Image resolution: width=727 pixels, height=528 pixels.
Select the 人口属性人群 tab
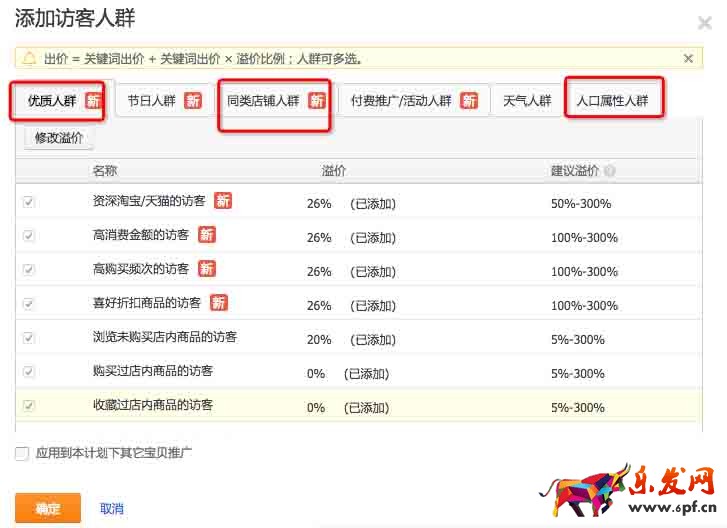coord(612,101)
